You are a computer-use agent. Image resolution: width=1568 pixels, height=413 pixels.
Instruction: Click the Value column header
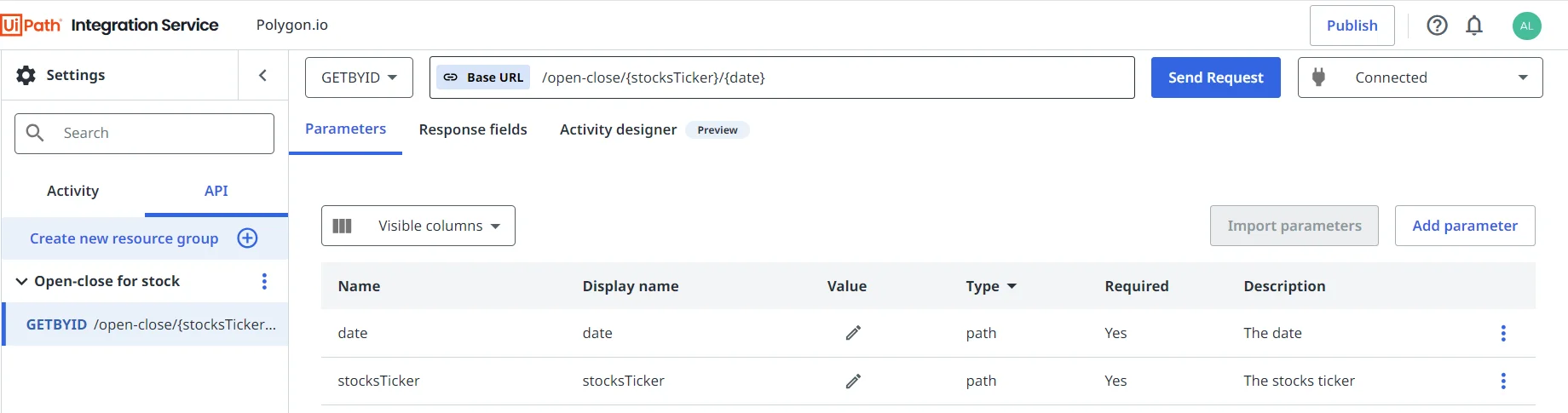(x=846, y=286)
